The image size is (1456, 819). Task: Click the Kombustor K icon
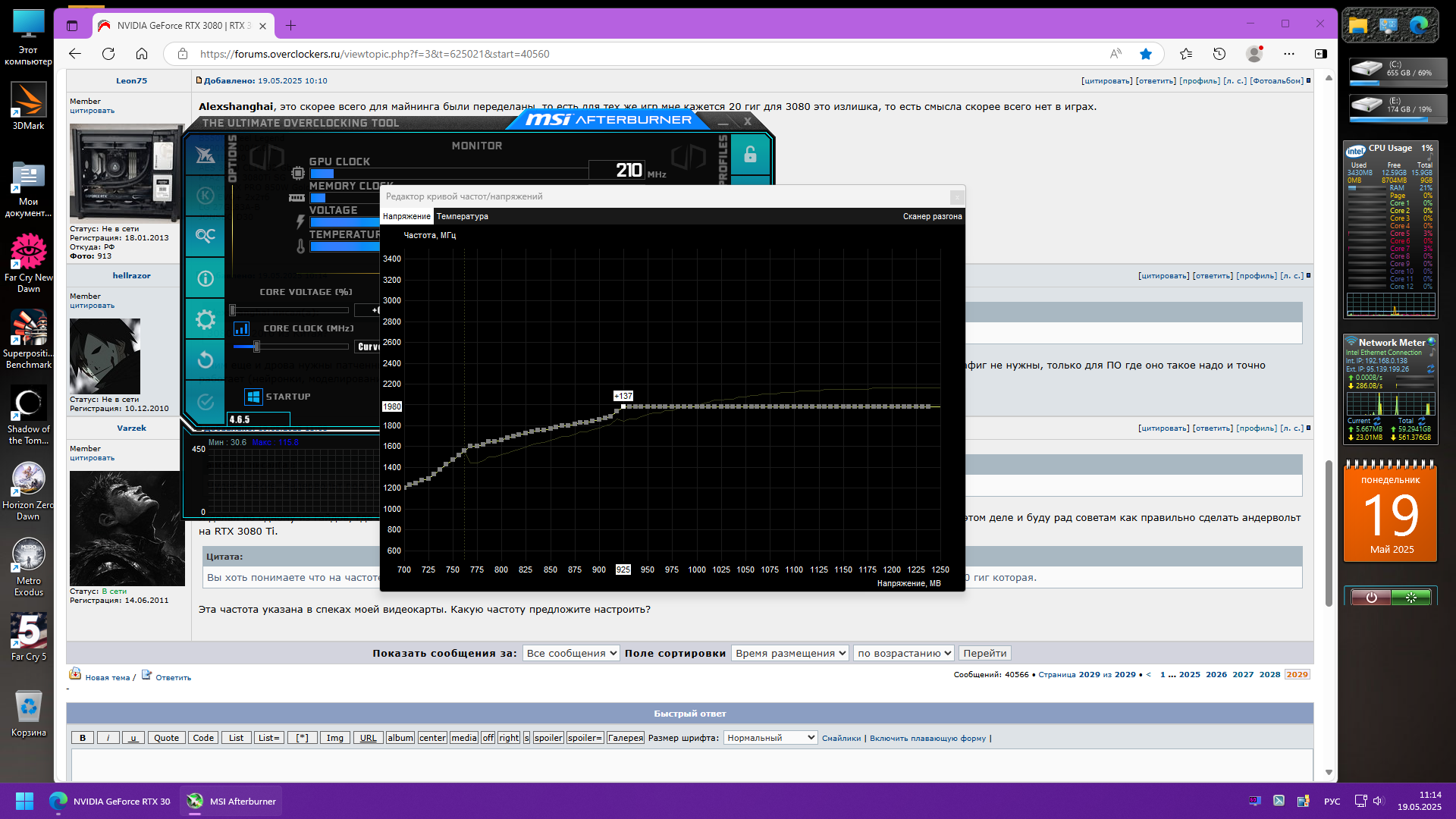tap(205, 196)
